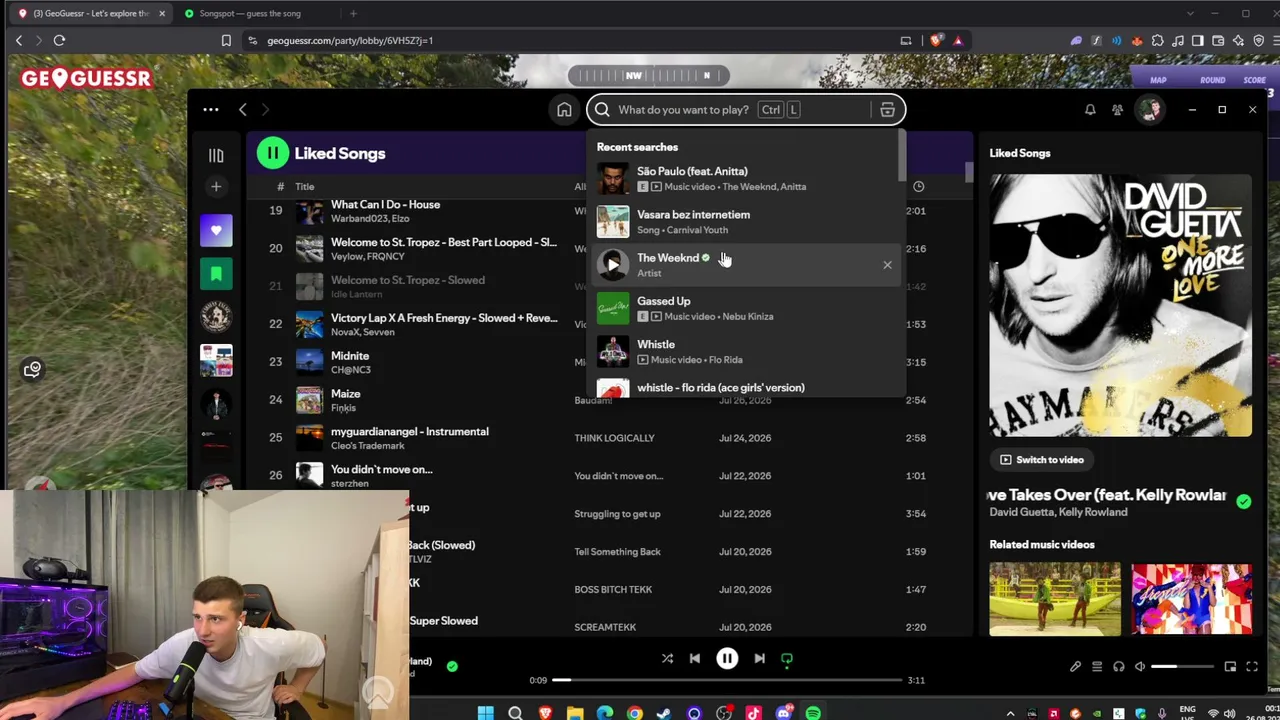This screenshot has width=1280, height=720.
Task: Open Connect to a device headphones icon
Action: [1119, 667]
